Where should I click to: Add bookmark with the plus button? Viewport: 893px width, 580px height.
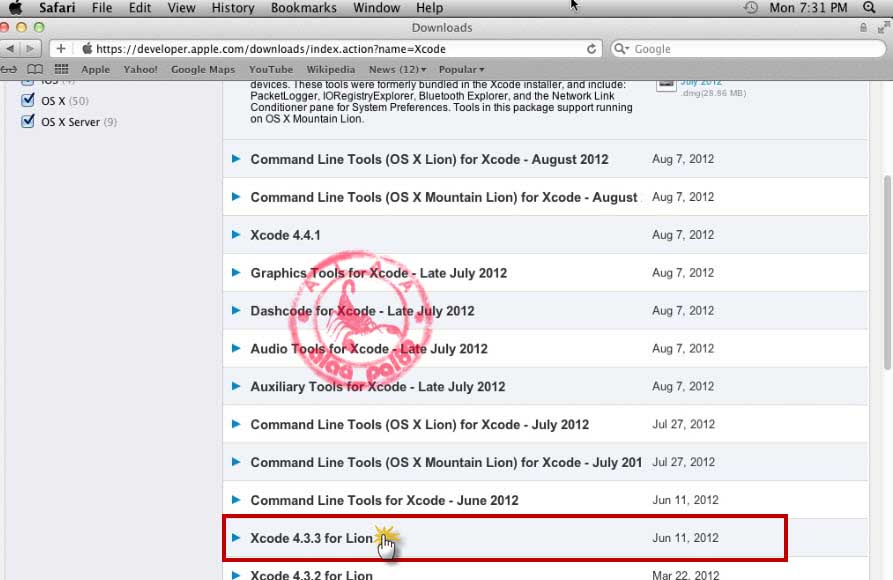point(61,49)
